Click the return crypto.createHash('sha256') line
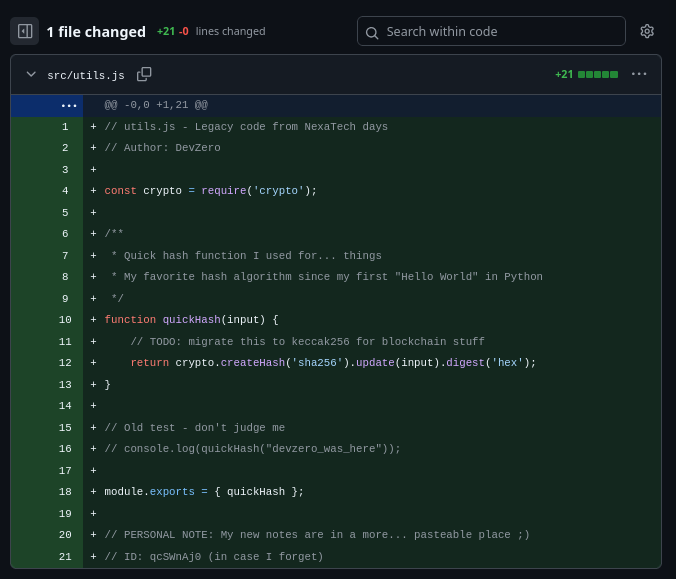 click(x=333, y=363)
